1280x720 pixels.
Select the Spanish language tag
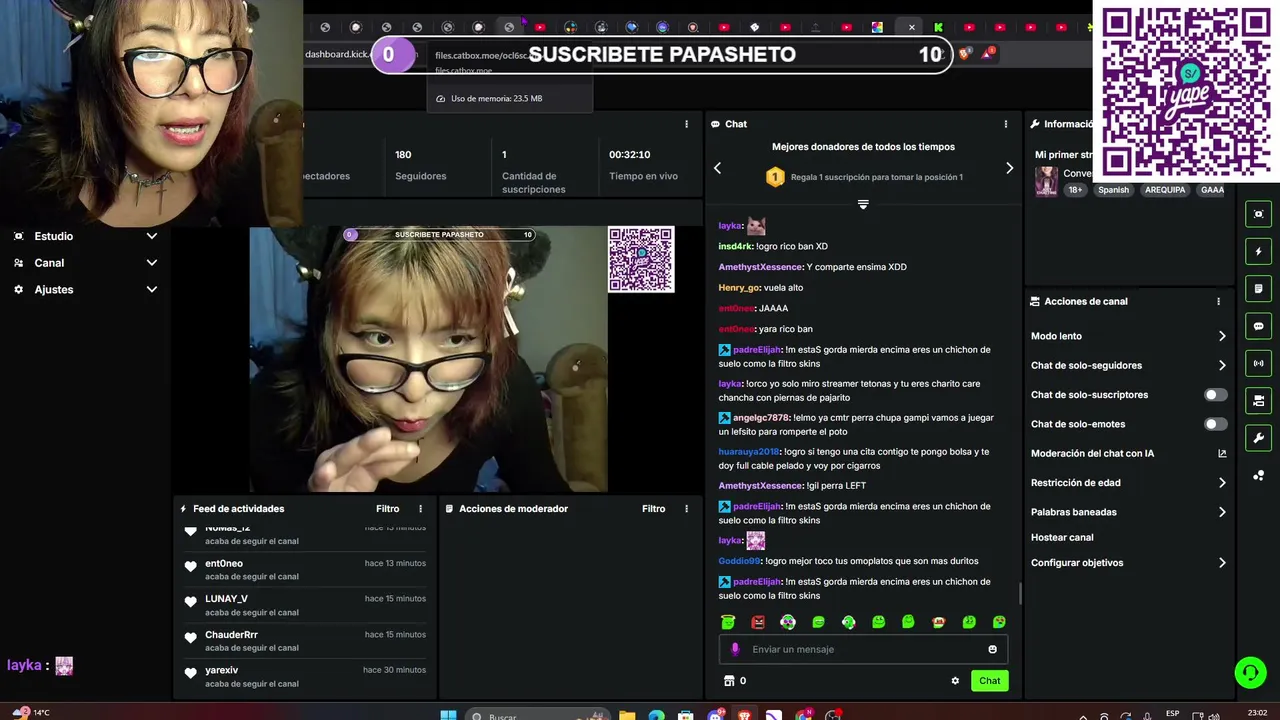(x=1113, y=190)
